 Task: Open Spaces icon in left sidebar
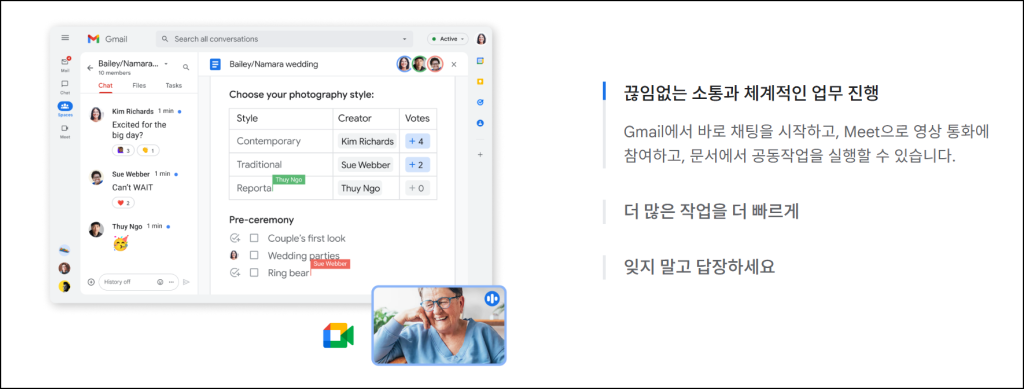pyautogui.click(x=65, y=108)
